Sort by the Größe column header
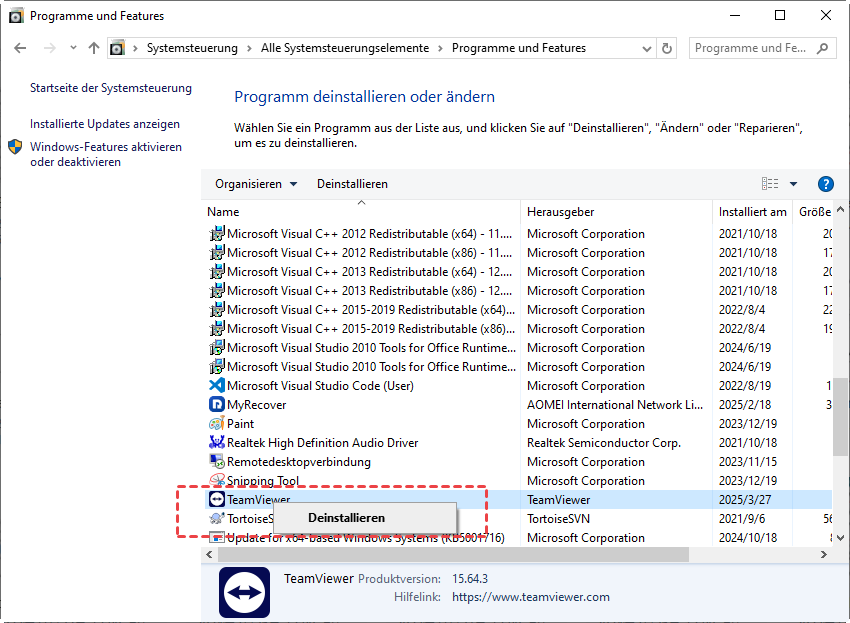850x623 pixels. click(x=814, y=212)
